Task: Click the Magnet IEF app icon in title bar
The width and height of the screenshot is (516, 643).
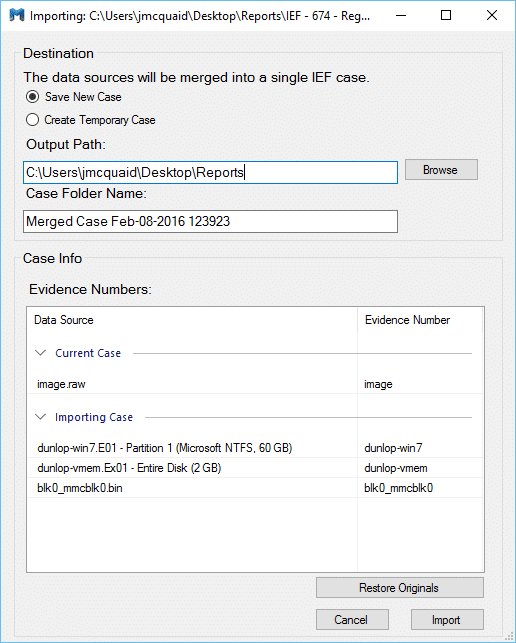Action: (17, 15)
